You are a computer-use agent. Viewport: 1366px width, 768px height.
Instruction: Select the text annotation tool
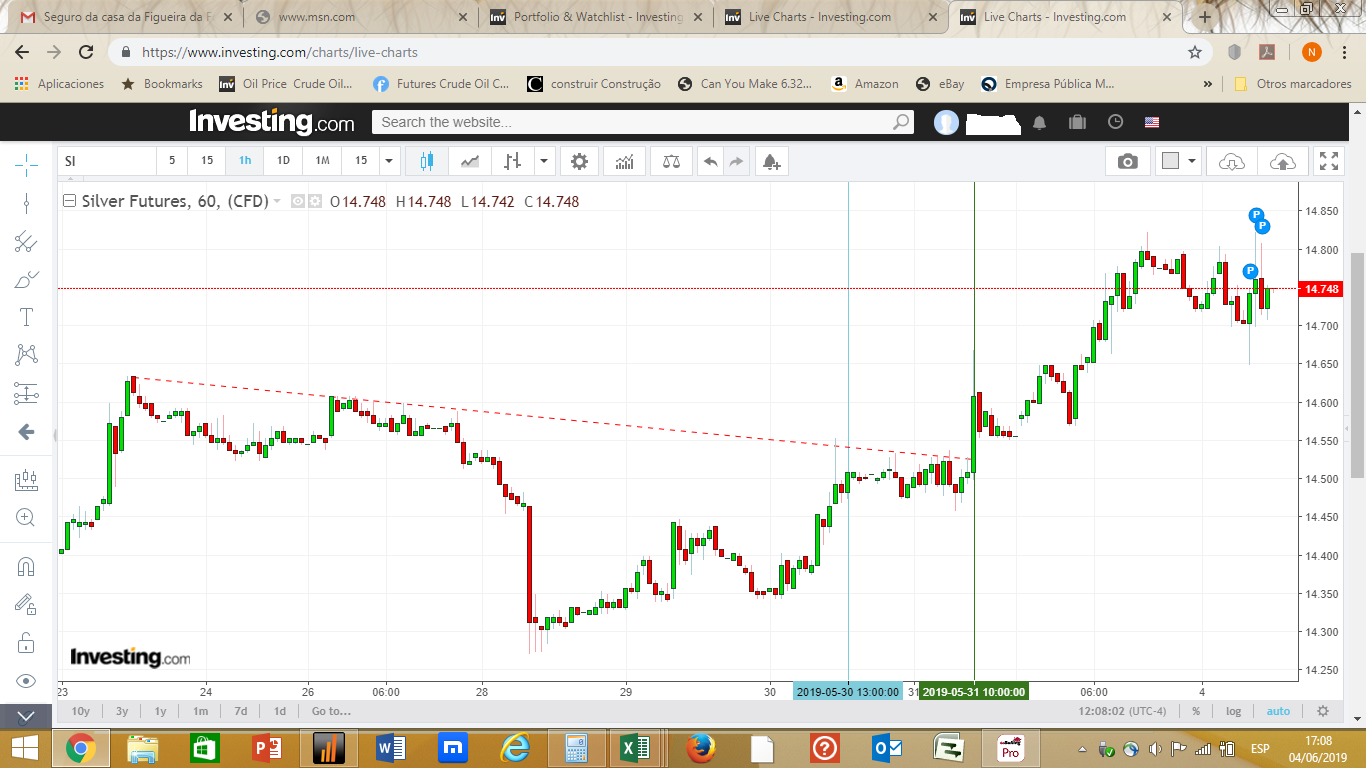(x=26, y=317)
